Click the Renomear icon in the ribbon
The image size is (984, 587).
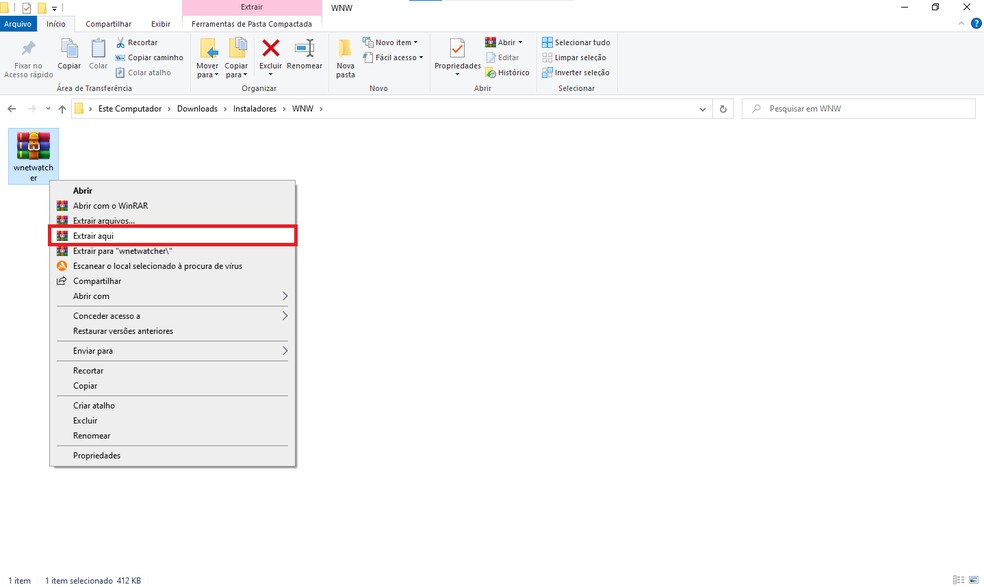(x=304, y=49)
